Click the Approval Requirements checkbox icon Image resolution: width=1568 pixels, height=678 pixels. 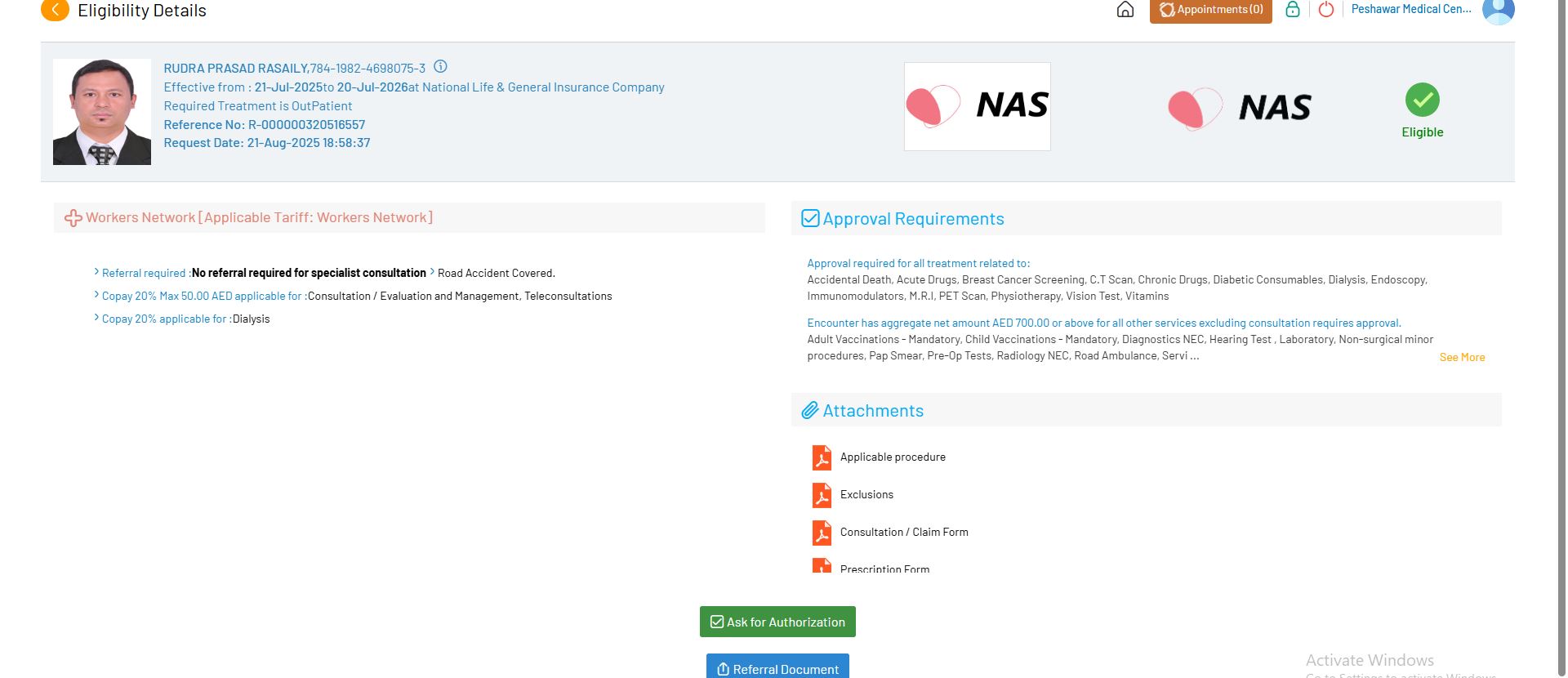810,218
